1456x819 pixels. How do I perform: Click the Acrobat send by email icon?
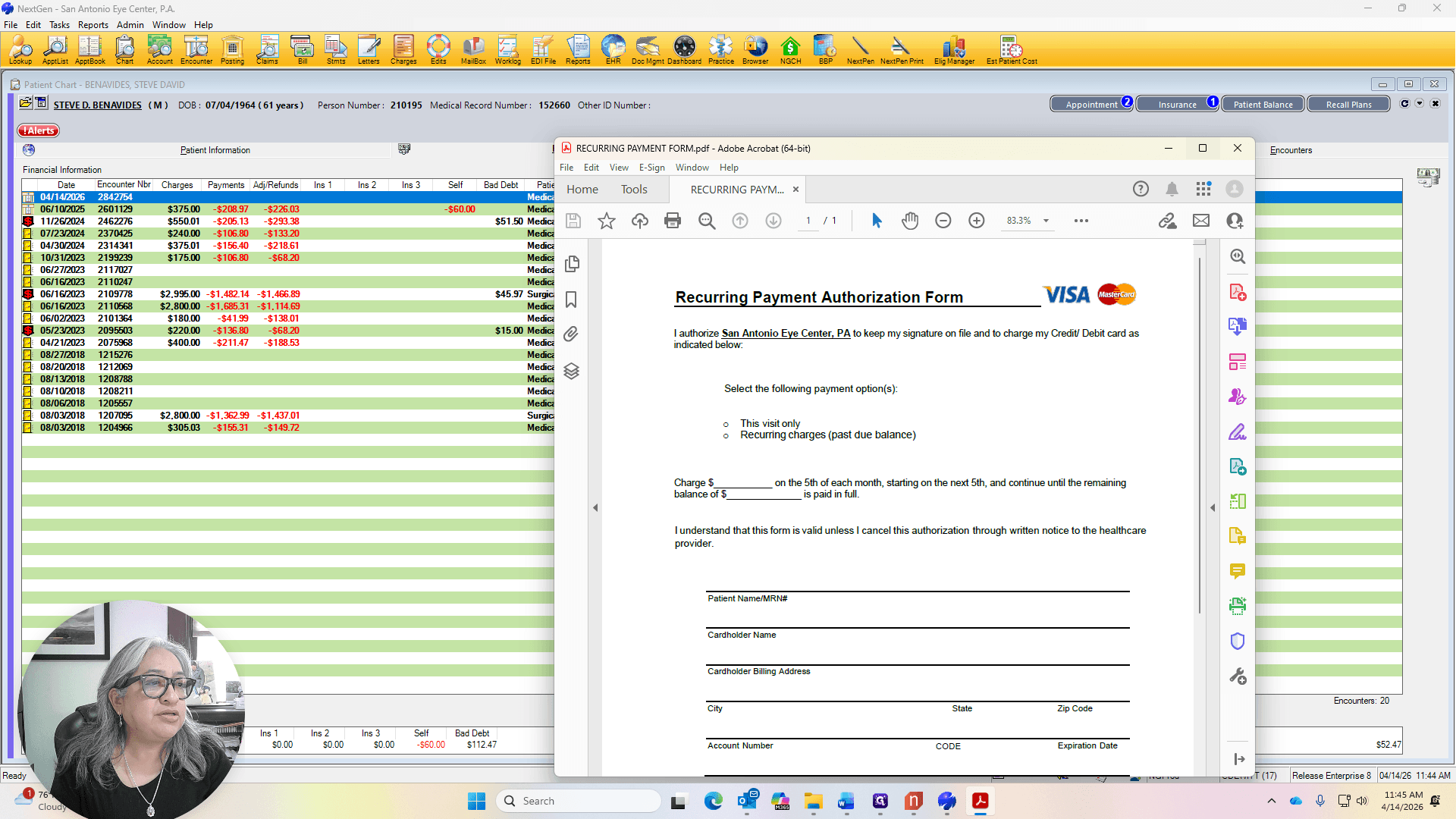[1201, 221]
